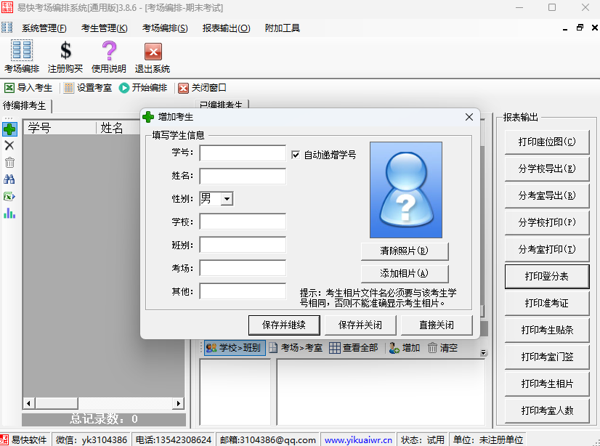This screenshot has height=446, width=600.
Task: Open 注册购买 with the dollar icon
Action: pos(66,56)
